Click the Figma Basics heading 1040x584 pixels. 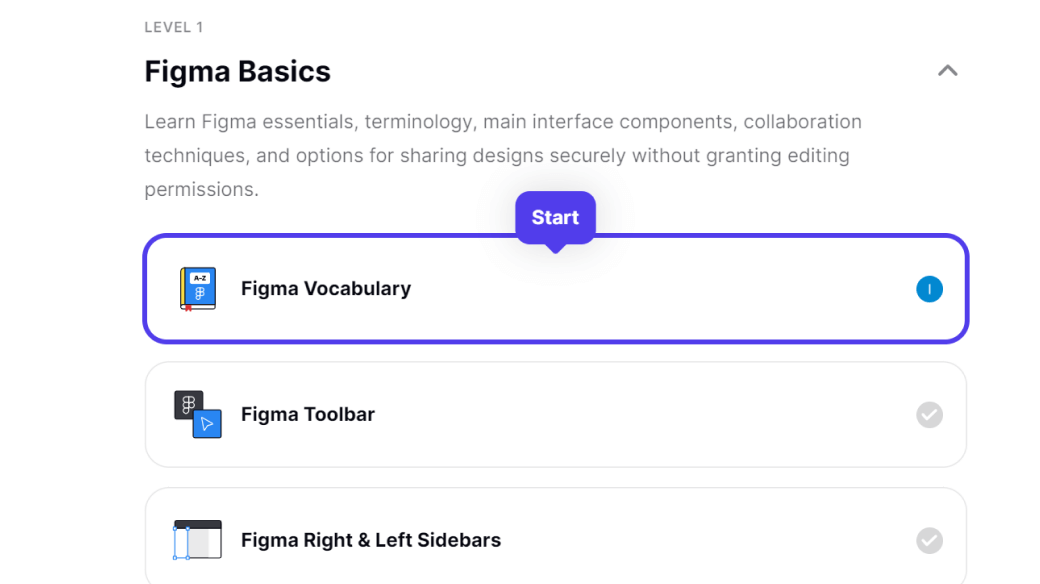[x=237, y=71]
